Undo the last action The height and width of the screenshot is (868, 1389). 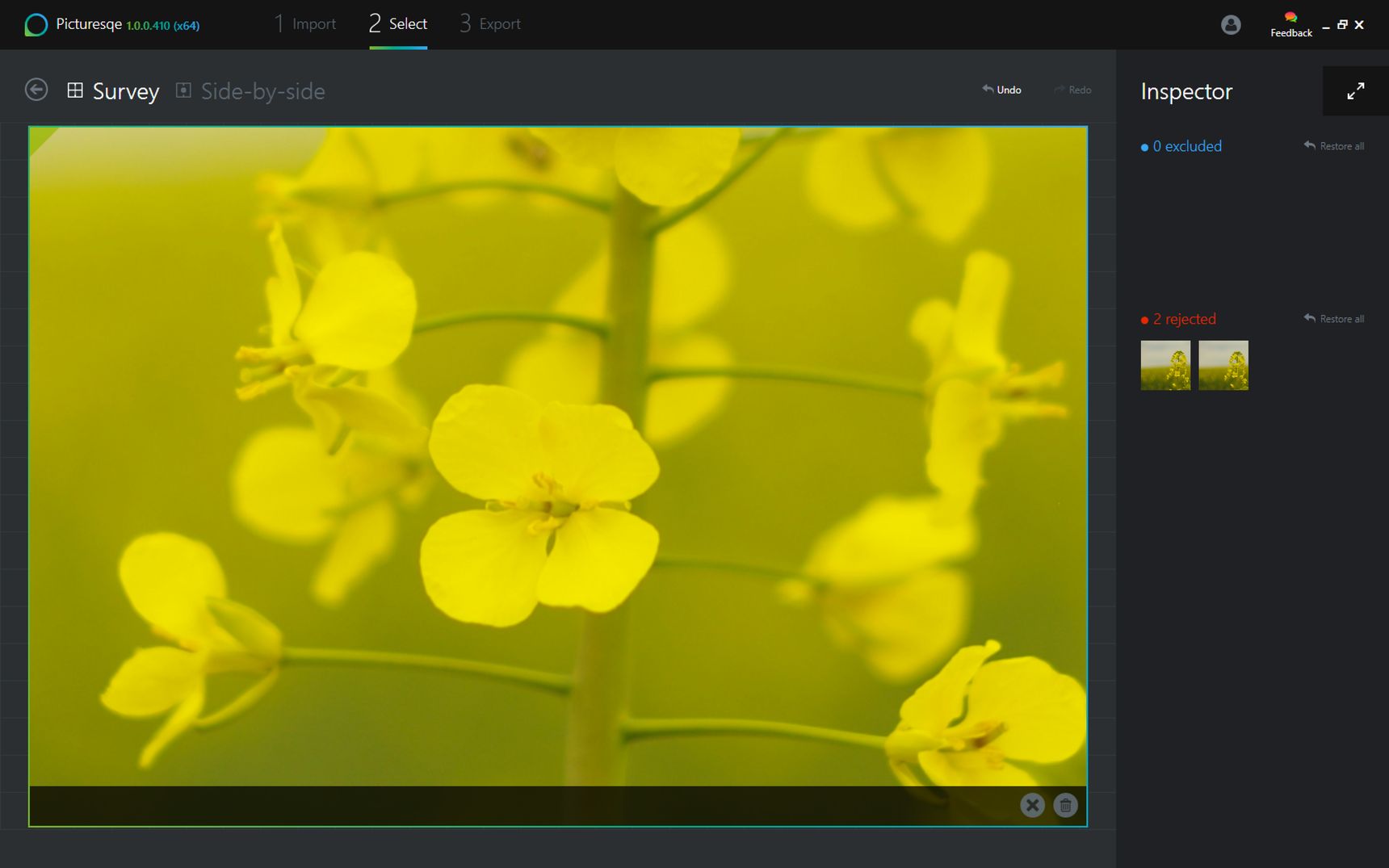point(1001,90)
